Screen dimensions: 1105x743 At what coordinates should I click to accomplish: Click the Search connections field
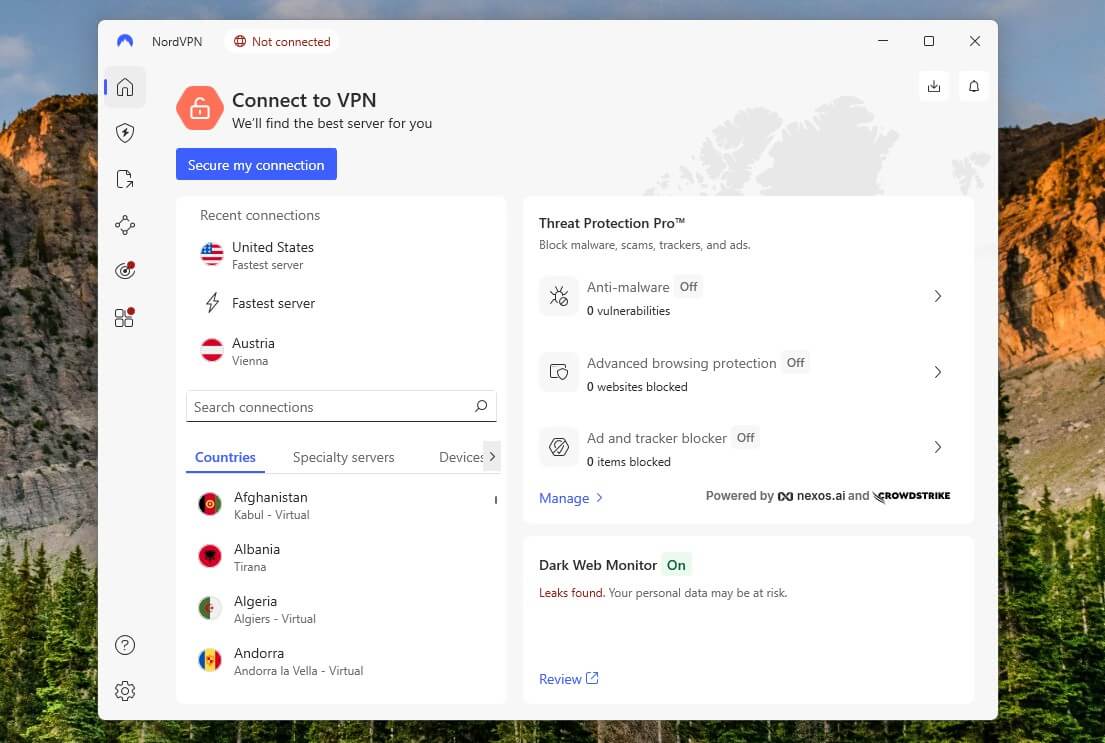[x=340, y=406]
